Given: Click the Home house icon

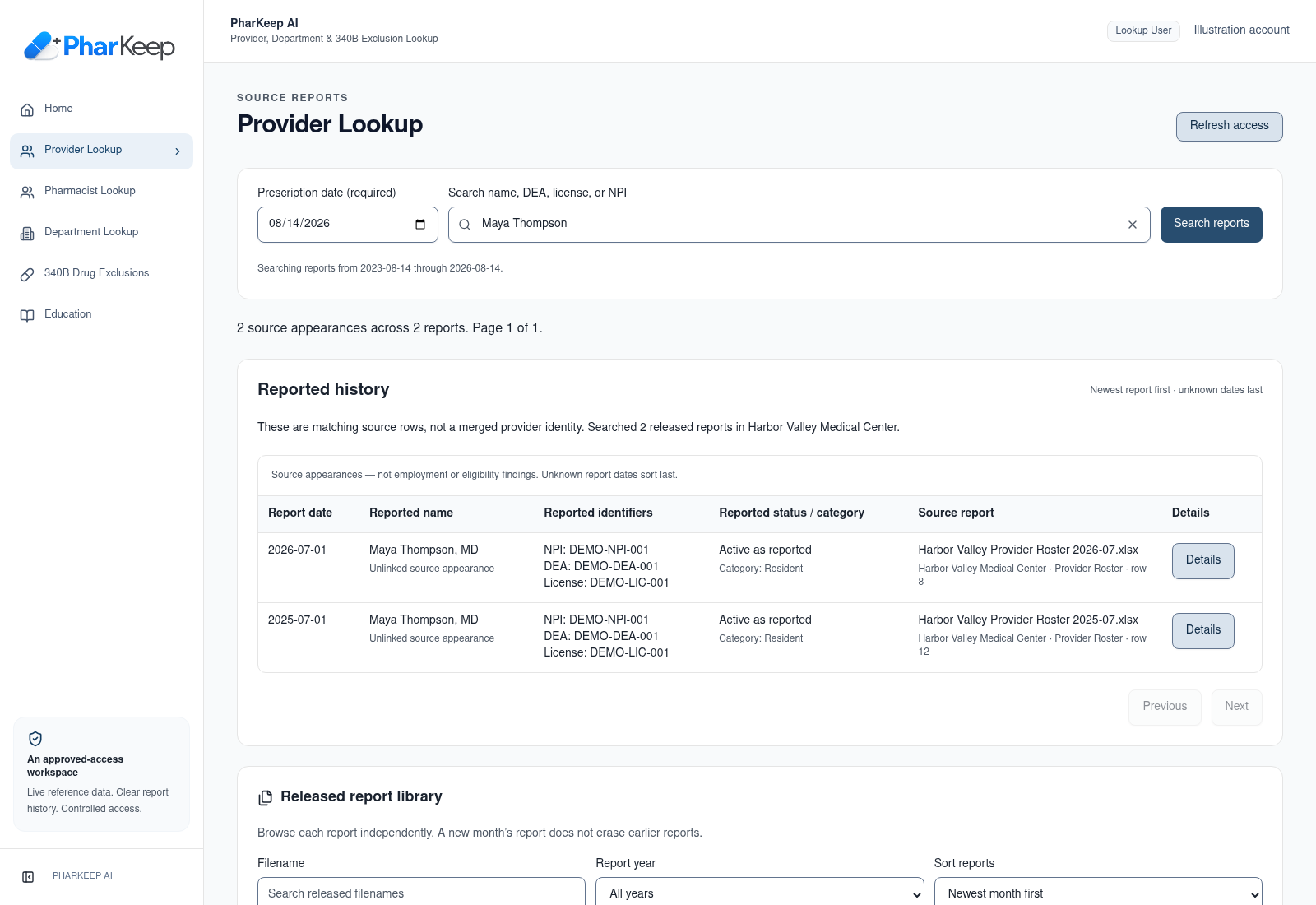Looking at the screenshot, I should [27, 109].
